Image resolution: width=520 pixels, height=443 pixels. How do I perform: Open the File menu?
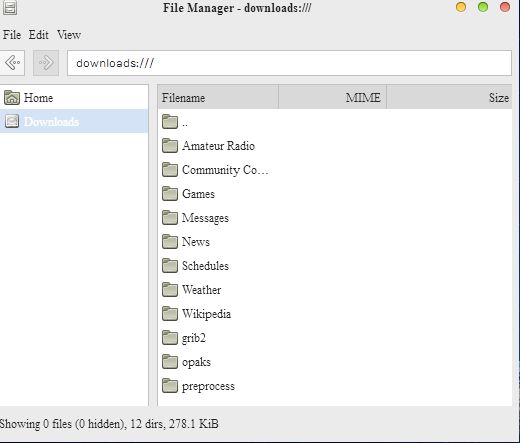click(x=12, y=35)
